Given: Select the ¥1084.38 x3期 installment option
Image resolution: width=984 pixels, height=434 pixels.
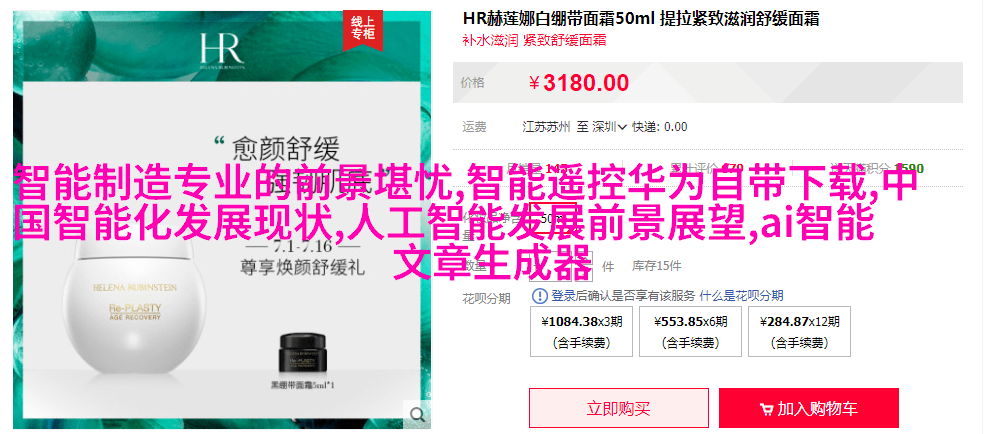Looking at the screenshot, I should coord(582,332).
